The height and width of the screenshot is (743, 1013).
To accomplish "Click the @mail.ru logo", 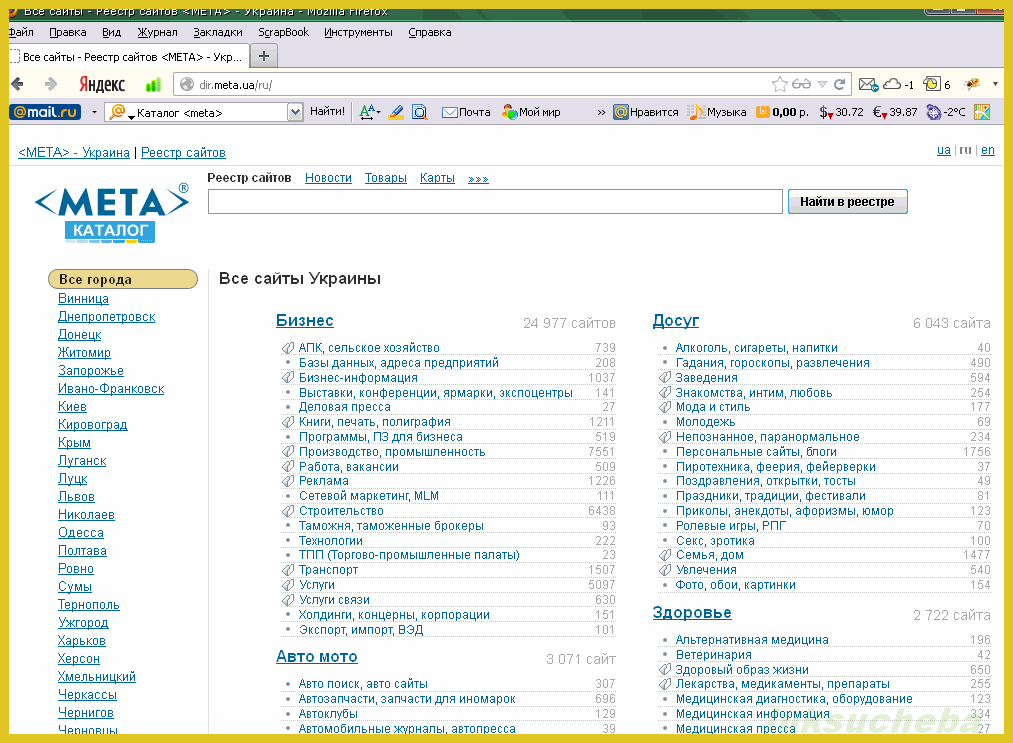I will 45,112.
